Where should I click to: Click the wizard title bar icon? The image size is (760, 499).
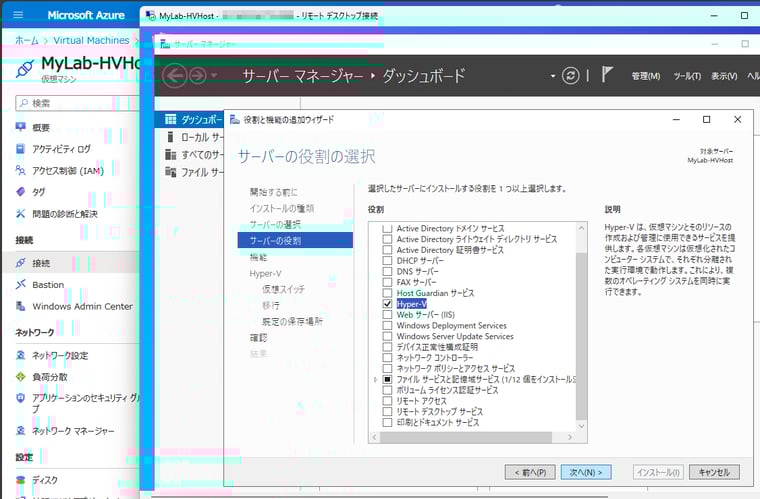tap(235, 119)
